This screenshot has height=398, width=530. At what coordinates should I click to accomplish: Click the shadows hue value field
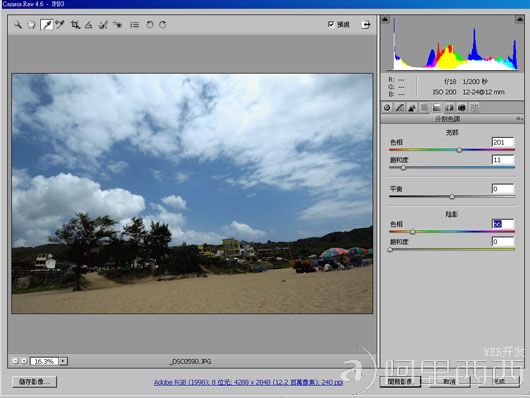[503, 224]
